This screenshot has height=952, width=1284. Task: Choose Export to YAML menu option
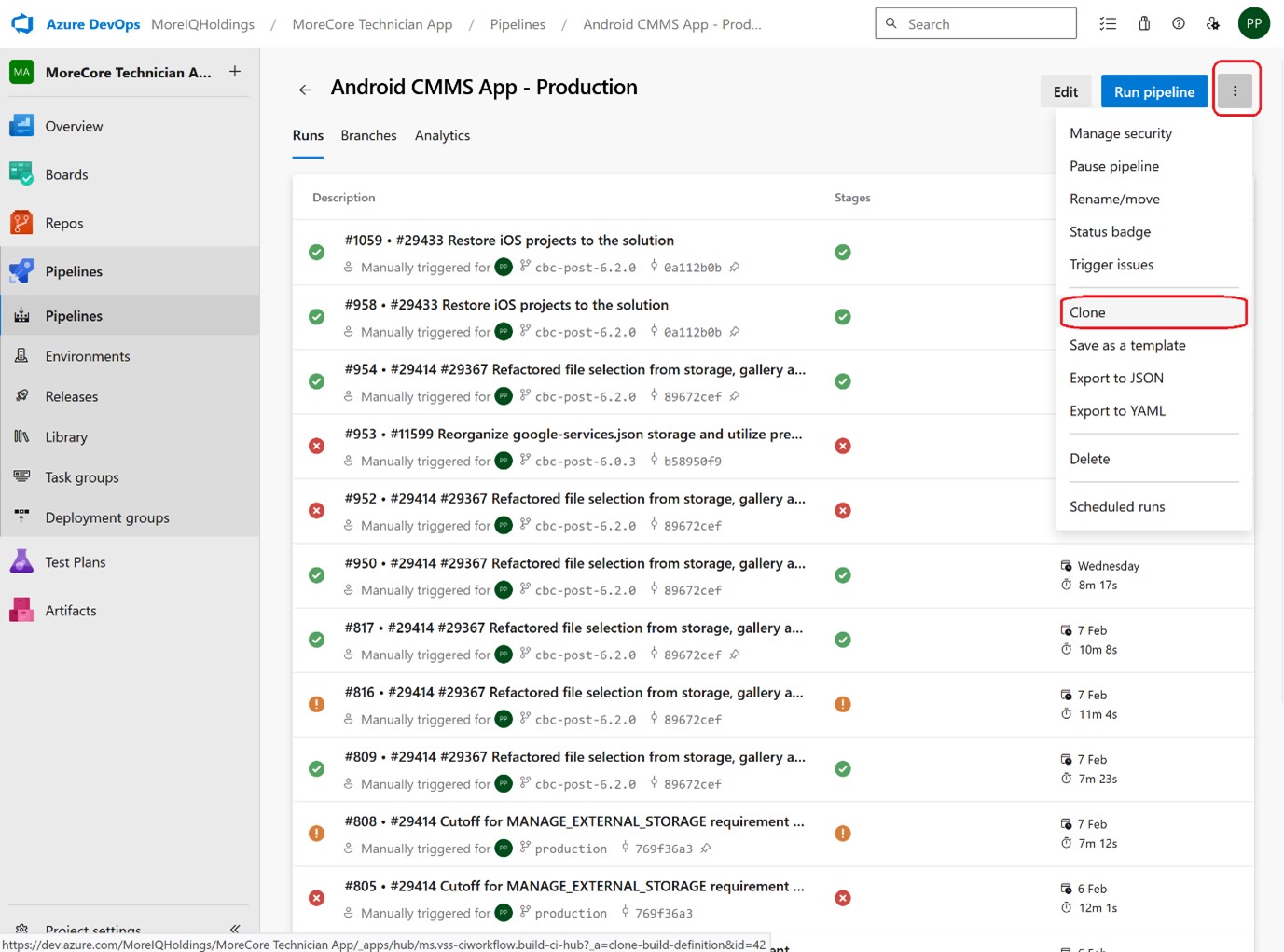click(x=1117, y=411)
